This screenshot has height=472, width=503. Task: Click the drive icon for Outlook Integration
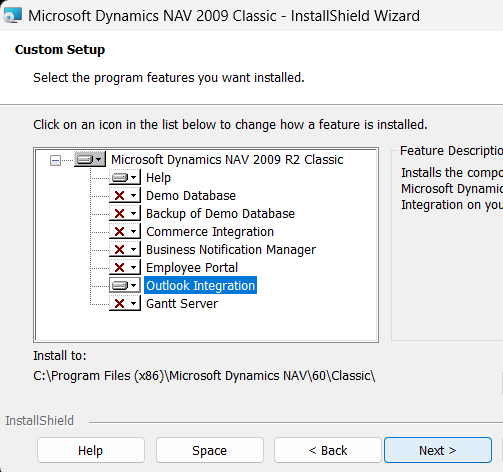(x=125, y=286)
